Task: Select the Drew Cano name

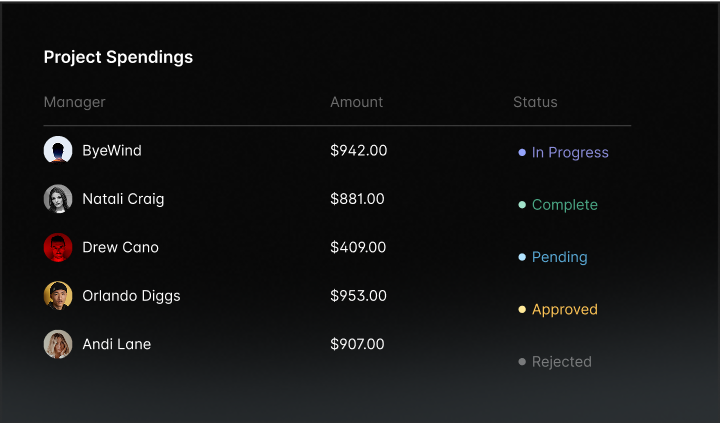Action: click(120, 247)
